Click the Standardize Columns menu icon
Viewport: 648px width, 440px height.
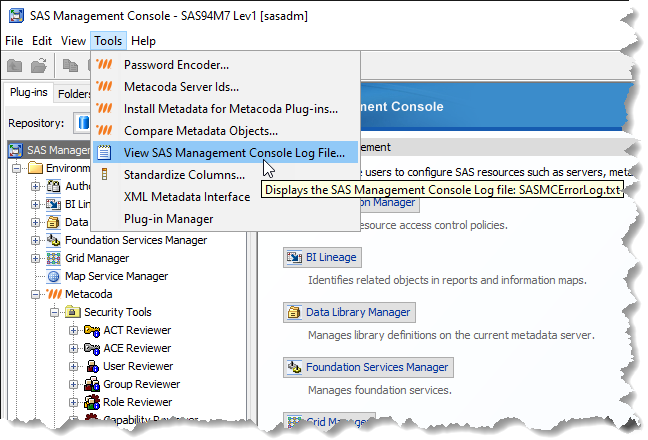(x=105, y=174)
